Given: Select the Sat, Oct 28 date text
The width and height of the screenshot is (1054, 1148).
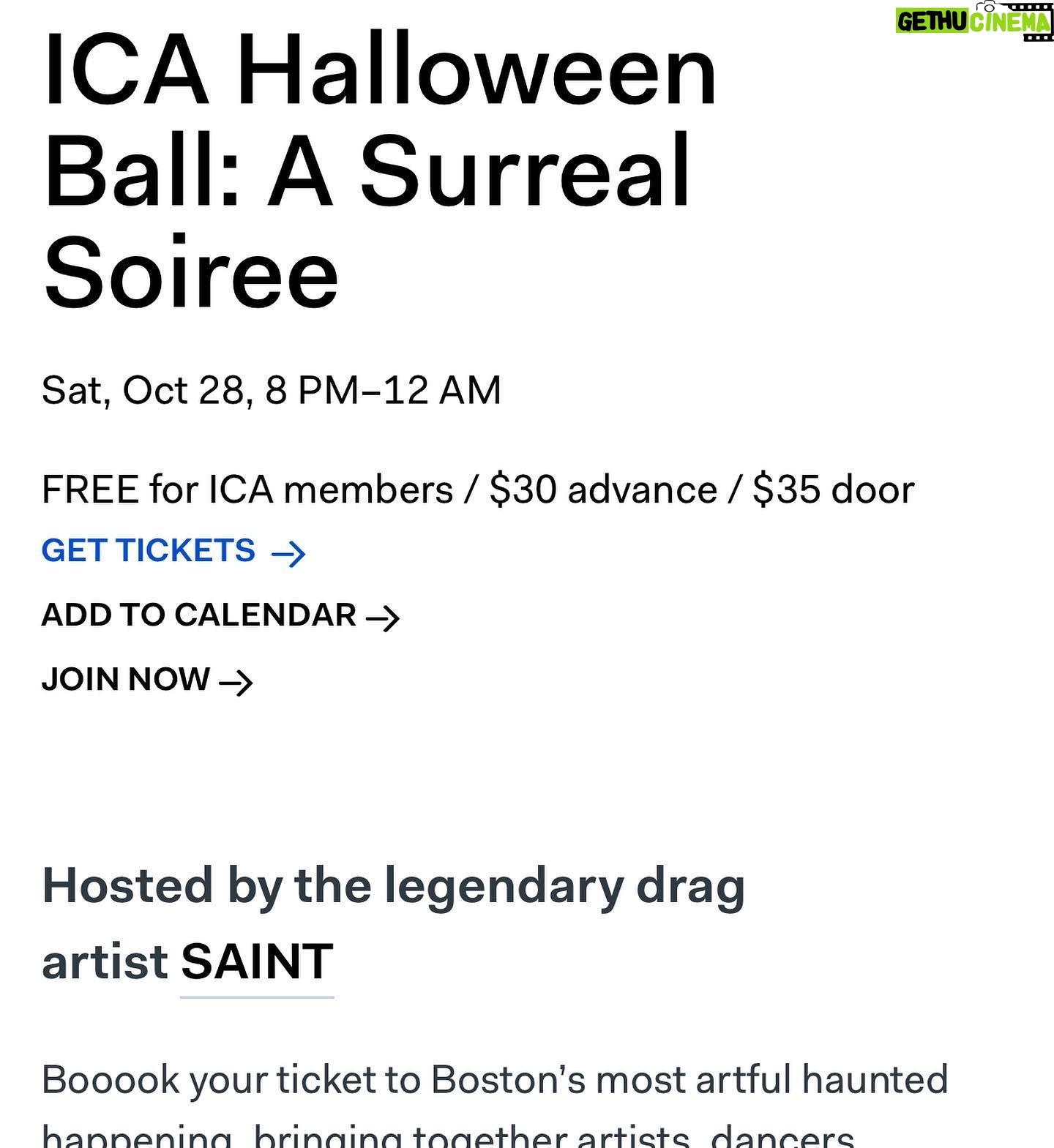Looking at the screenshot, I should click(143, 390).
